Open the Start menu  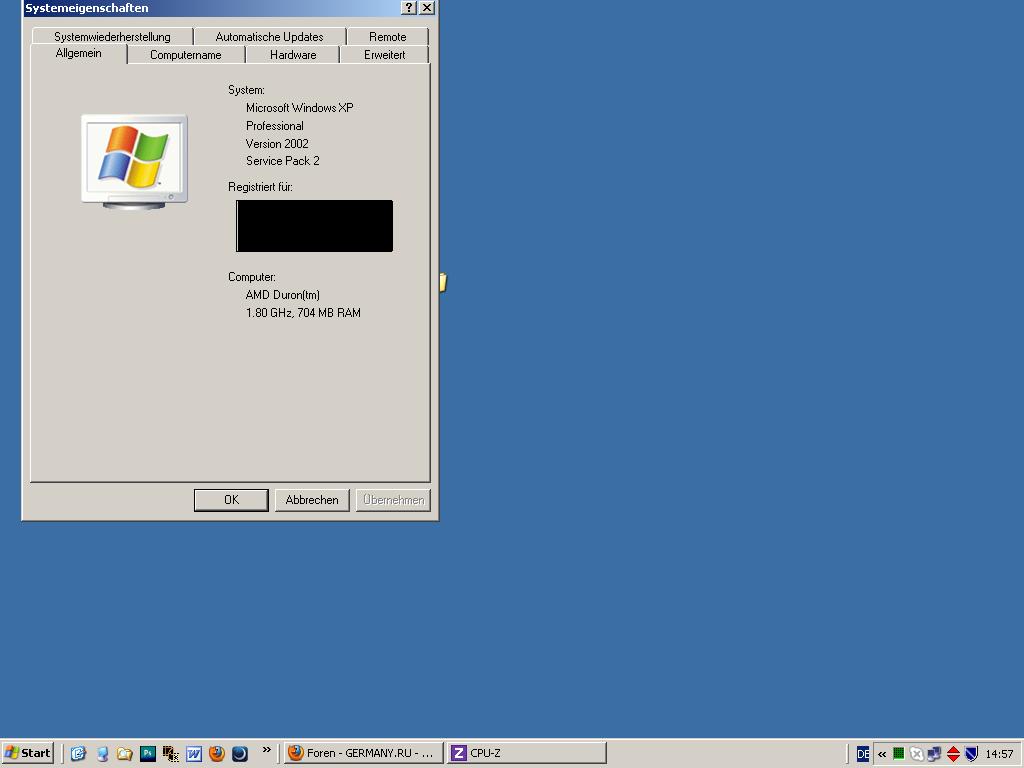pos(28,753)
